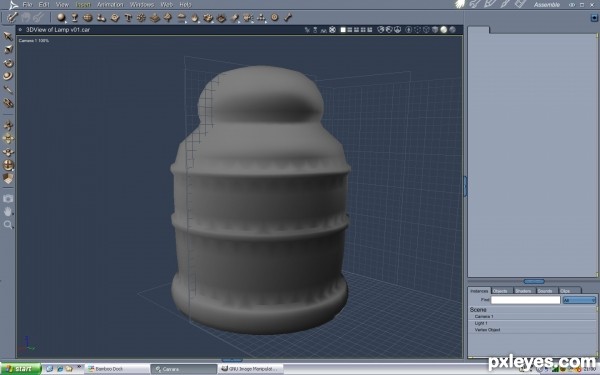600x375 pixels.
Task: Expand the side panel using the right edge handle
Action: (465, 186)
